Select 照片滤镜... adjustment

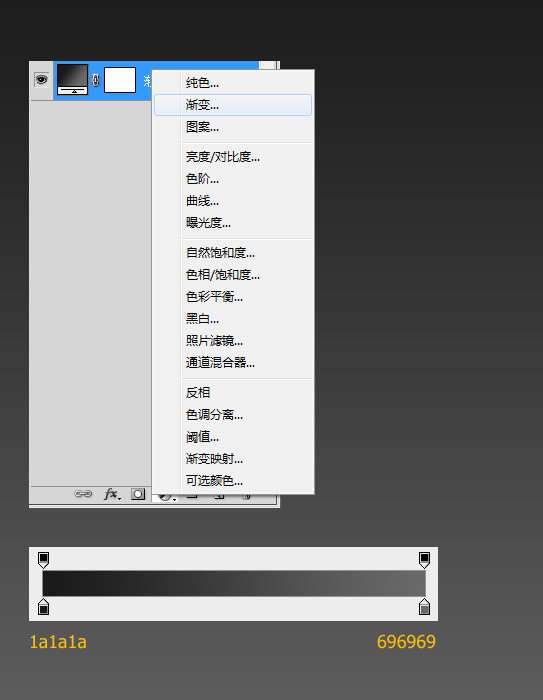pos(233,341)
